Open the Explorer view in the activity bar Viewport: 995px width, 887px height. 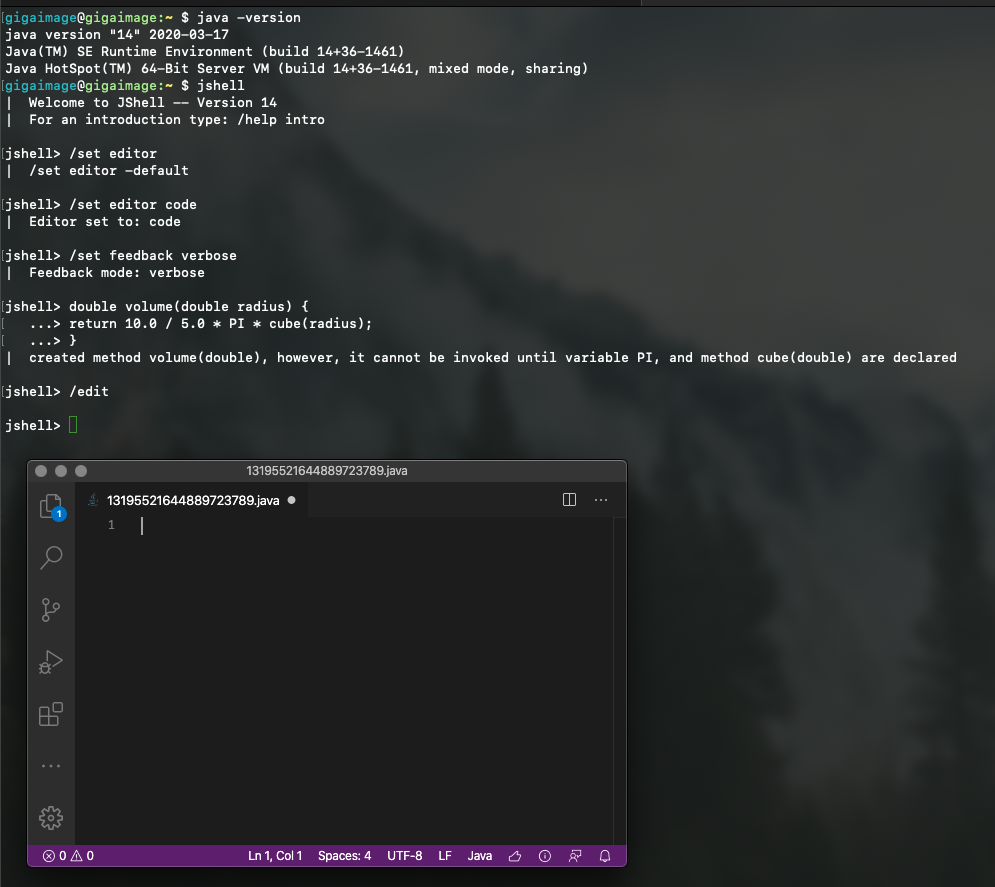click(51, 506)
